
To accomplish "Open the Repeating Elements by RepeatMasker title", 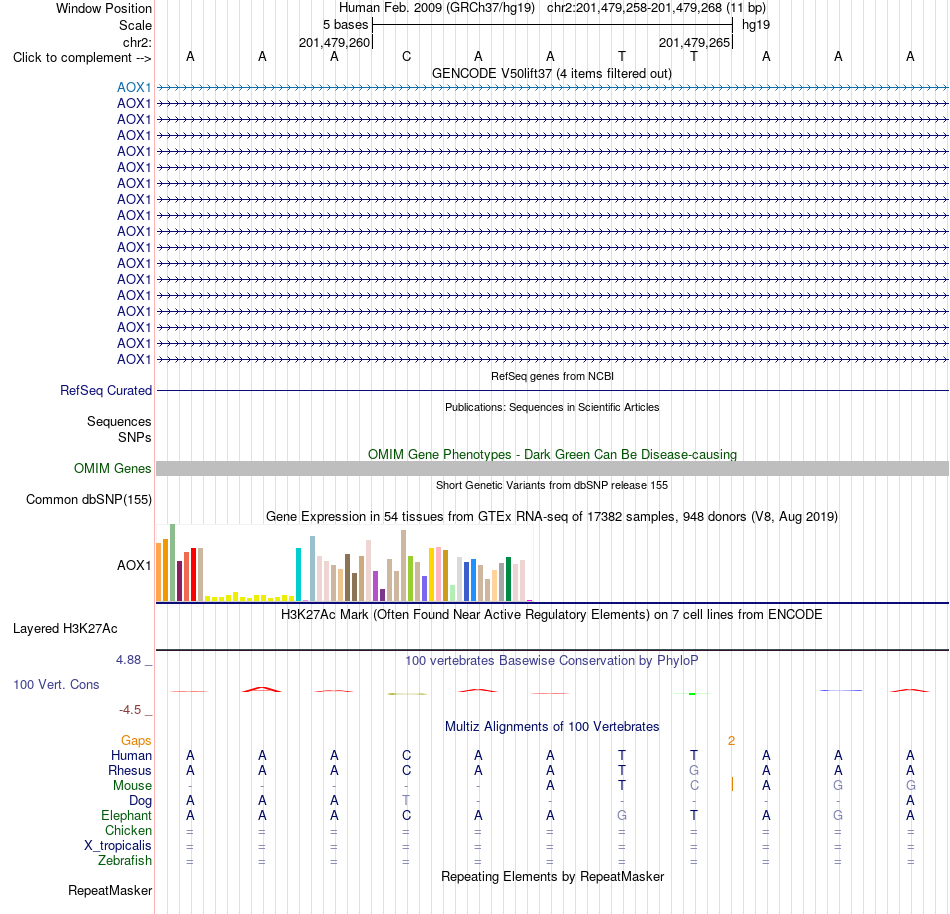I will (552, 876).
